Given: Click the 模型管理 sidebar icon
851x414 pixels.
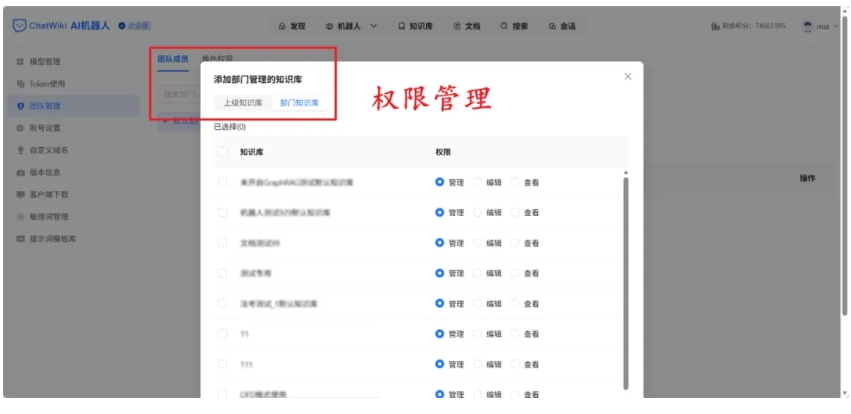Looking at the screenshot, I should 21,62.
